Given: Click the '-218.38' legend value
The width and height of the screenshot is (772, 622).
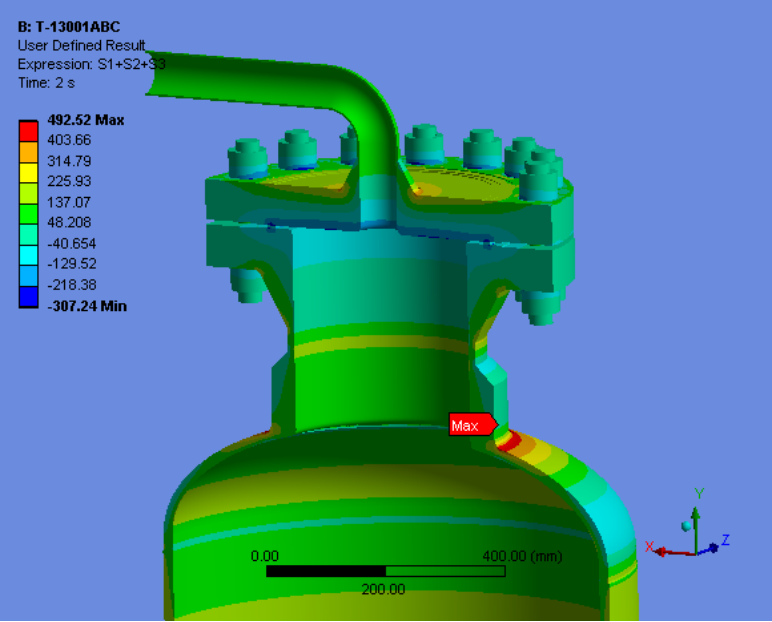Looking at the screenshot, I should 72,285.
